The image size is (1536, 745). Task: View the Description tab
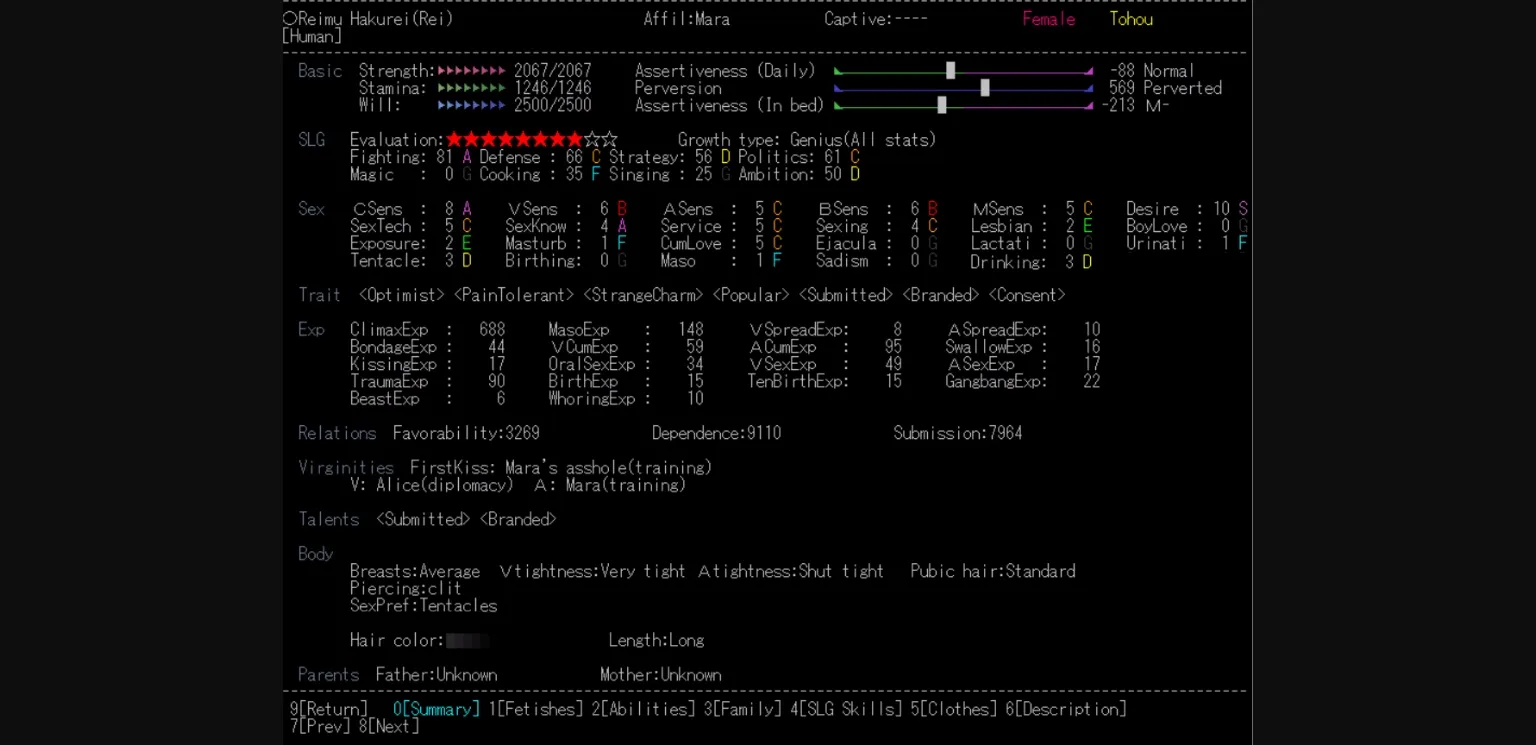pyautogui.click(x=1066, y=709)
